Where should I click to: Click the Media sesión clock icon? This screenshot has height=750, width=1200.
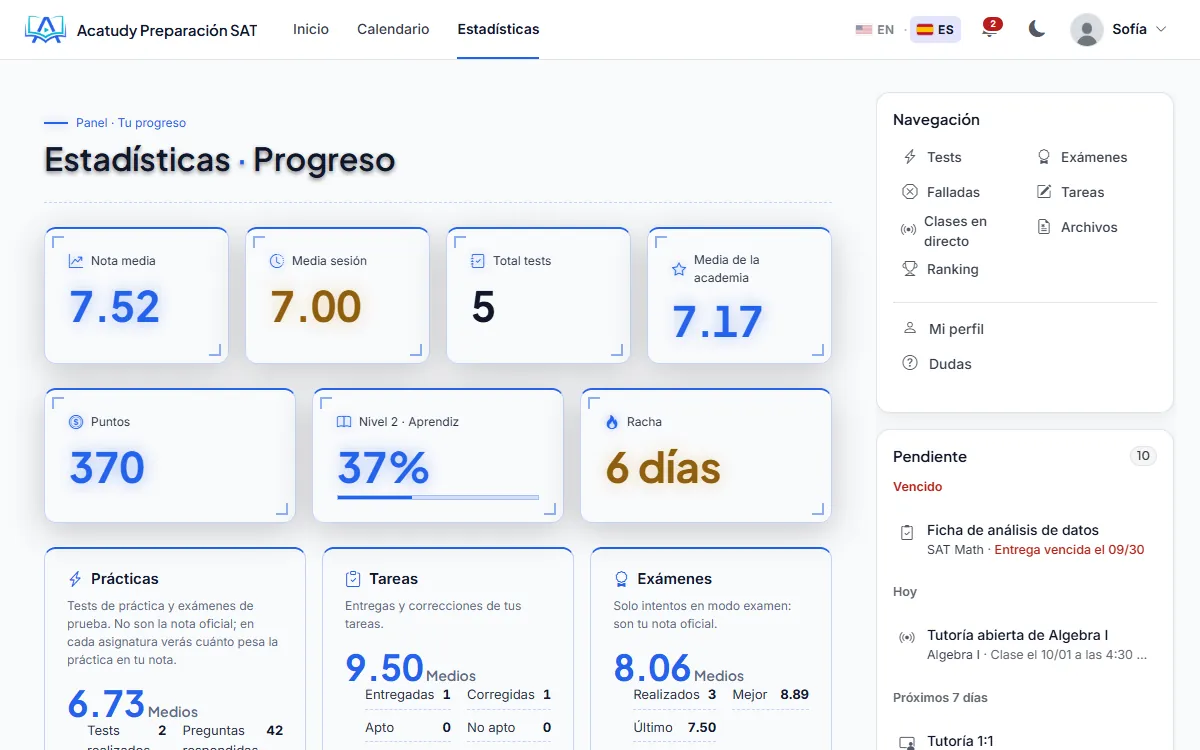[277, 261]
